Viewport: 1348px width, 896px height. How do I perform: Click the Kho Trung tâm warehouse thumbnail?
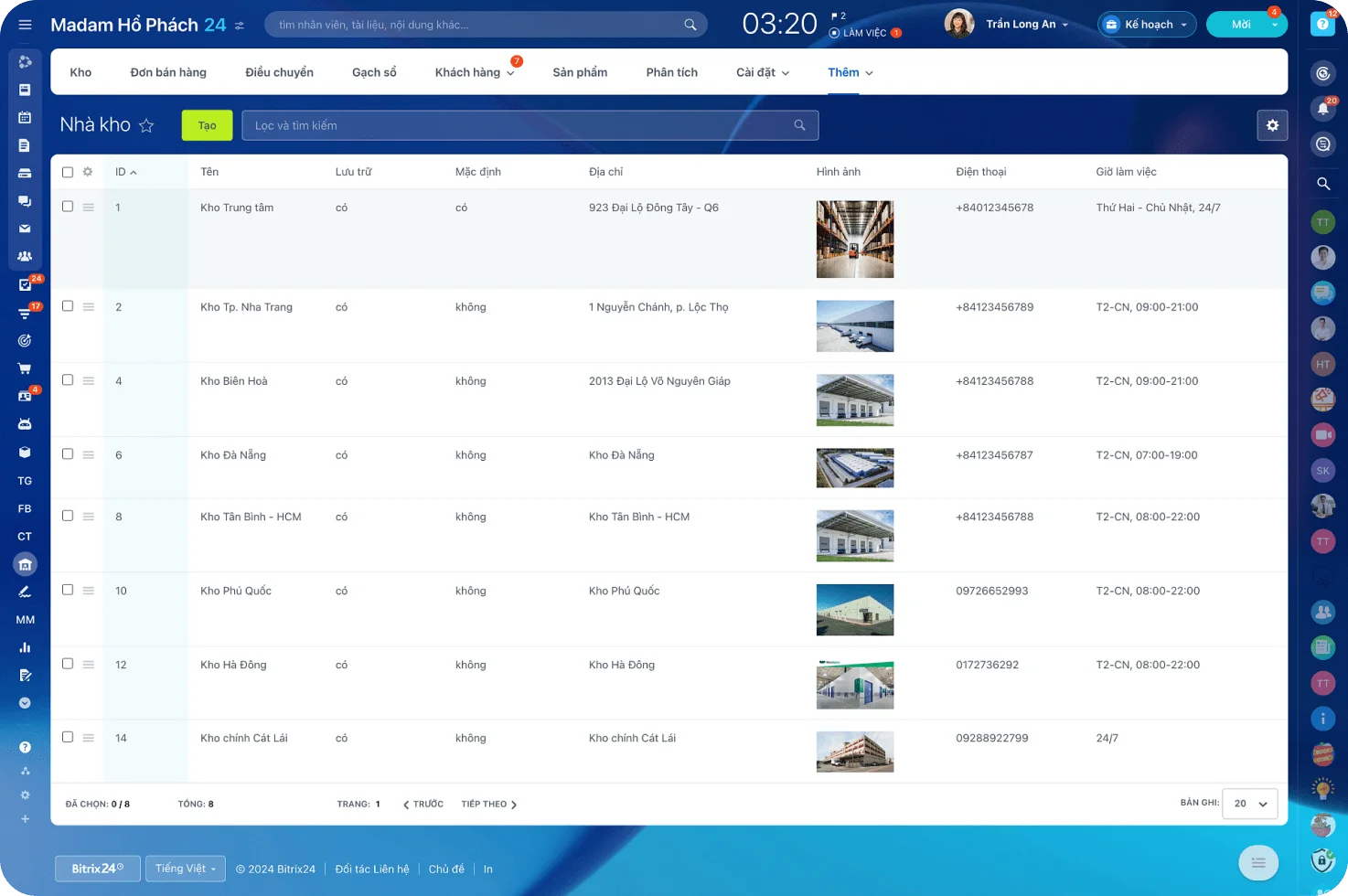coord(854,240)
